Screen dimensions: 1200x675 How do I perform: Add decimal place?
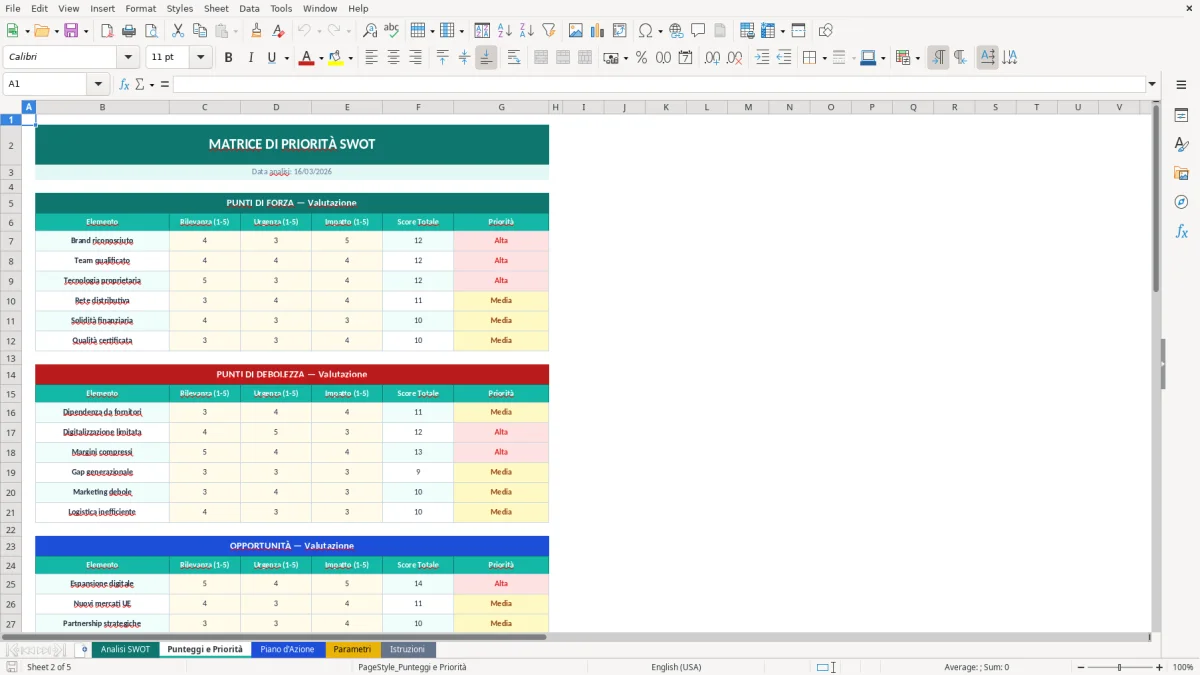[x=713, y=58]
